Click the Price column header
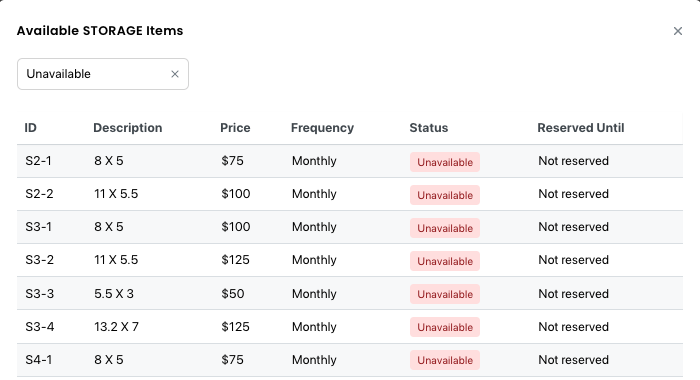Image resolution: width=700 pixels, height=380 pixels. coord(235,128)
